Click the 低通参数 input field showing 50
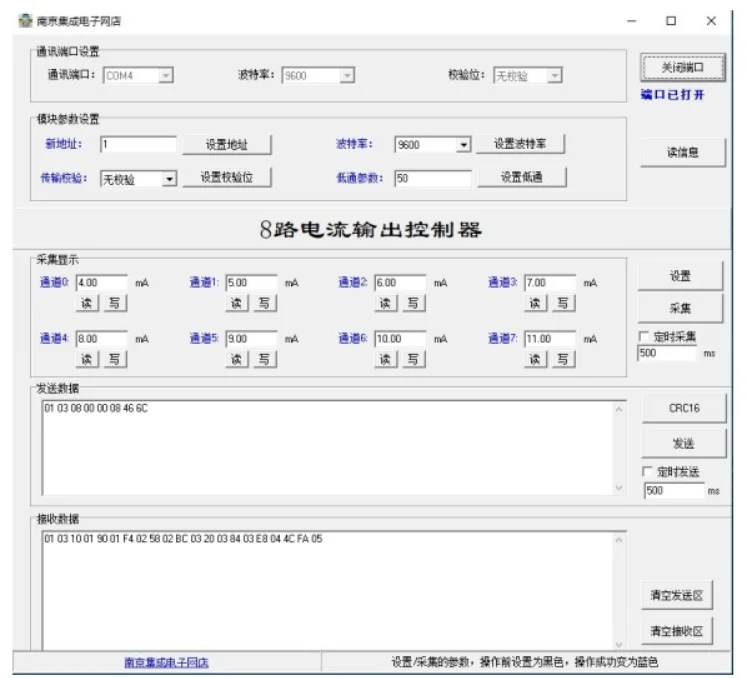Image resolution: width=748 pixels, height=678 pixels. tap(433, 178)
